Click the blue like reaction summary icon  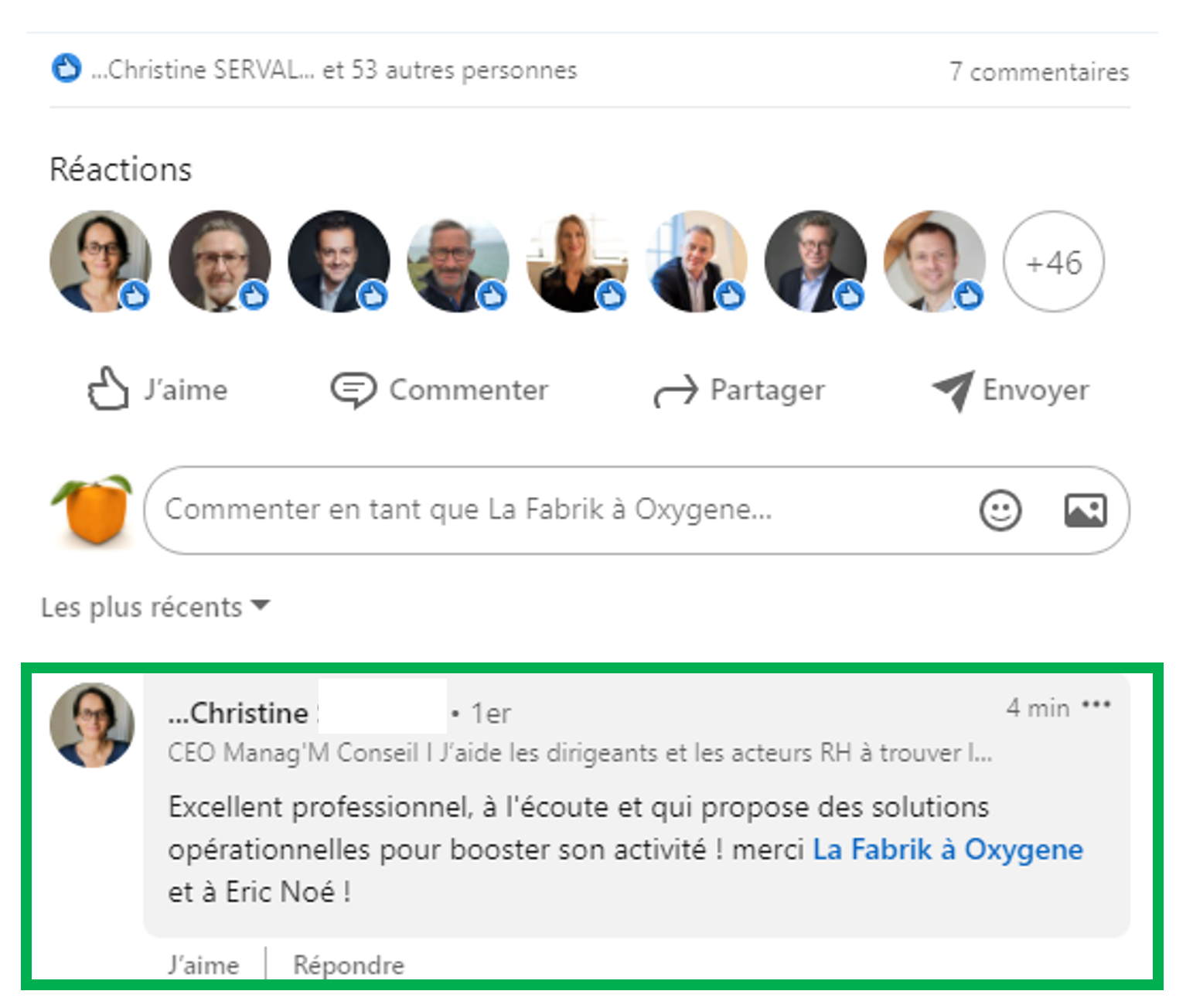click(x=66, y=69)
